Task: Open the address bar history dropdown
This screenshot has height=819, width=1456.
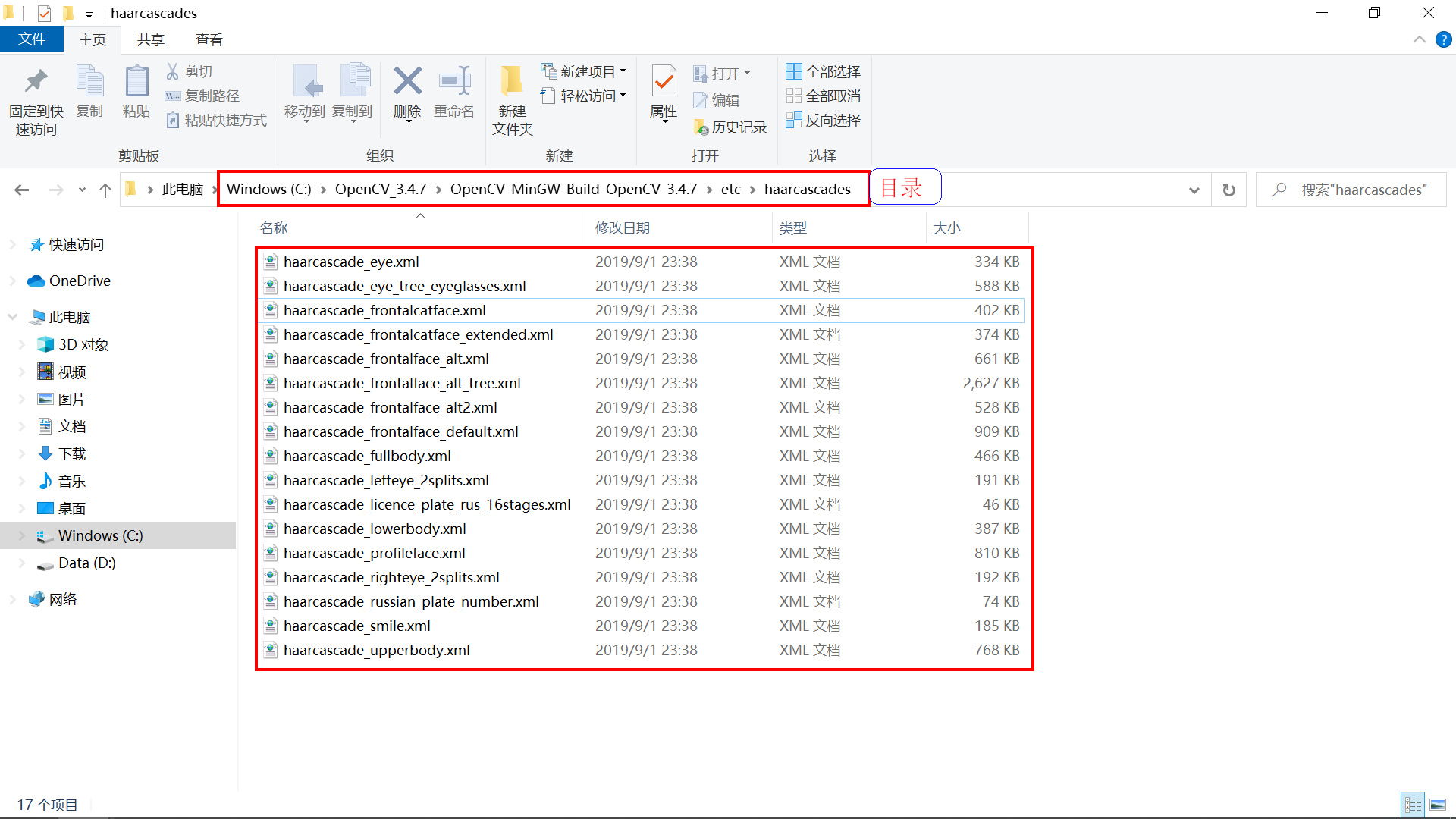Action: coord(1194,190)
